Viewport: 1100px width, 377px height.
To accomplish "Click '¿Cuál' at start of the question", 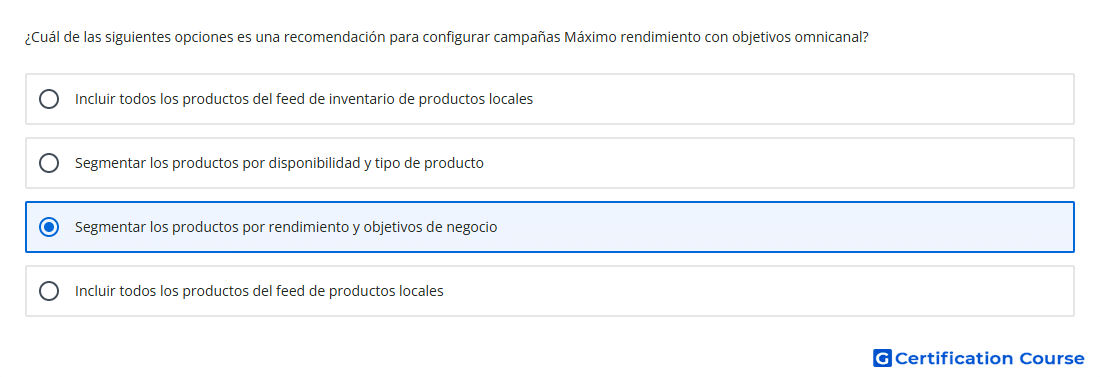I will [41, 37].
